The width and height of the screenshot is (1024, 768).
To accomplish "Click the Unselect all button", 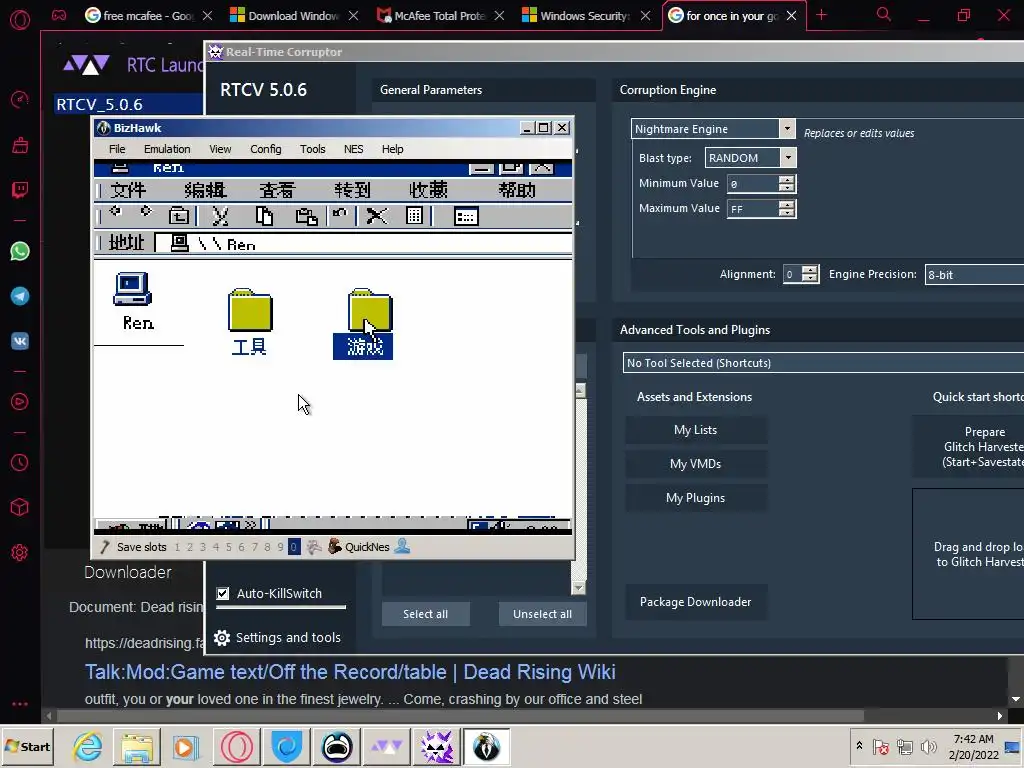I will [x=542, y=614].
